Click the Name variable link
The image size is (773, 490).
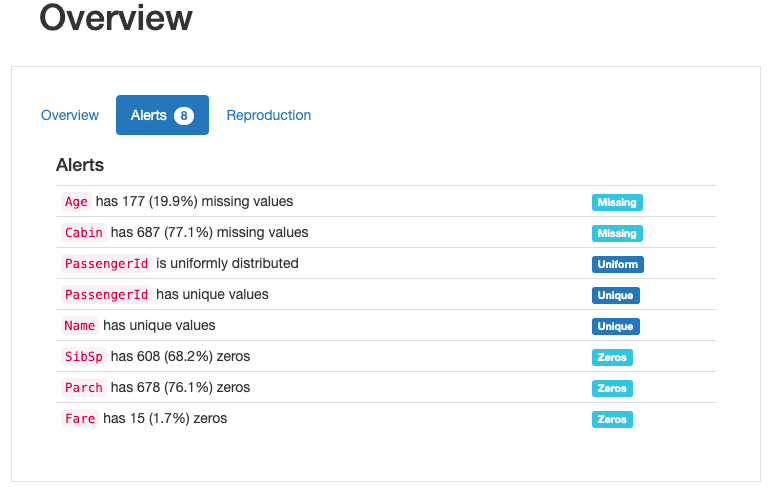pyautogui.click(x=80, y=326)
